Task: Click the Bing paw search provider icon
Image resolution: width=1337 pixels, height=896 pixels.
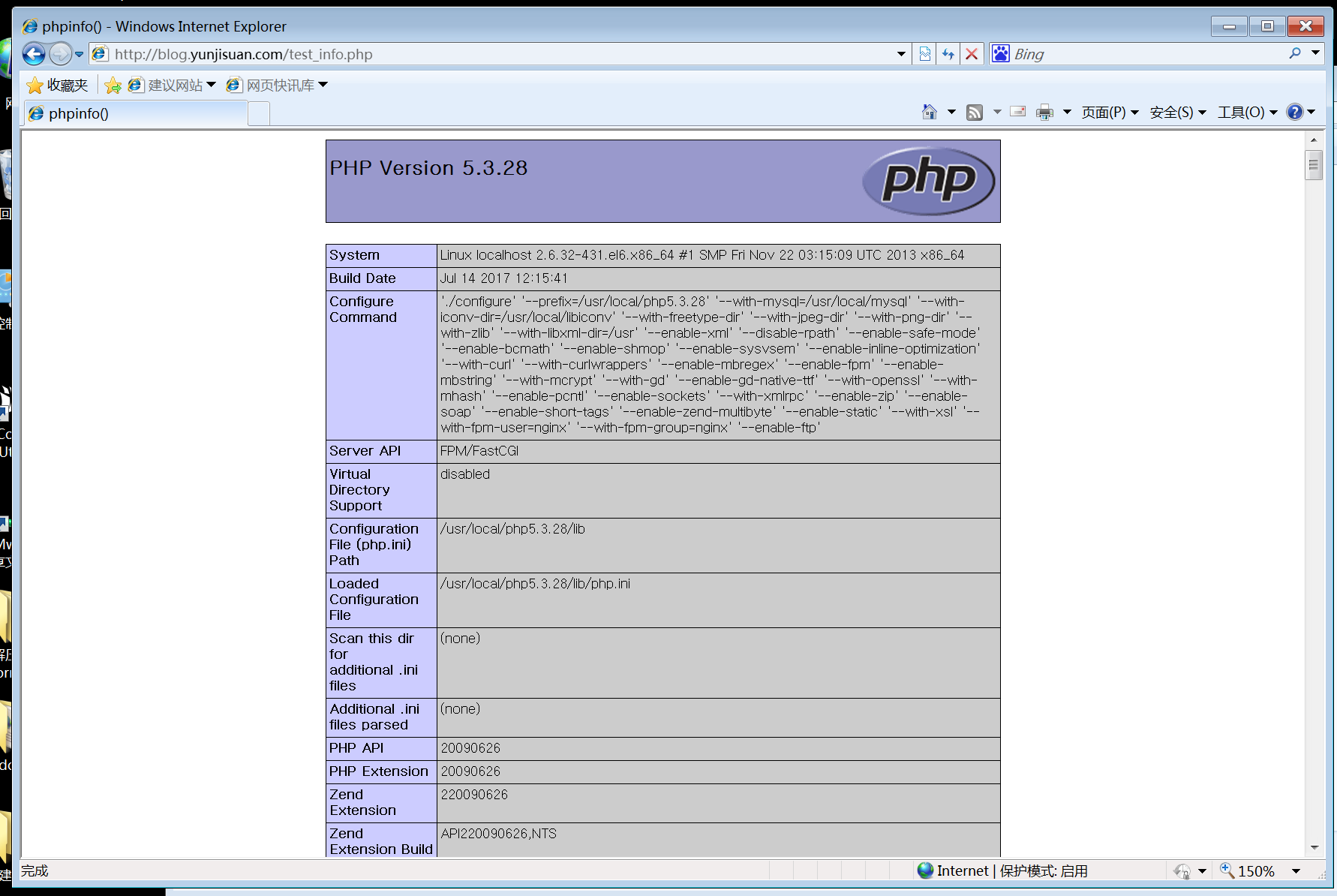Action: (x=1001, y=54)
